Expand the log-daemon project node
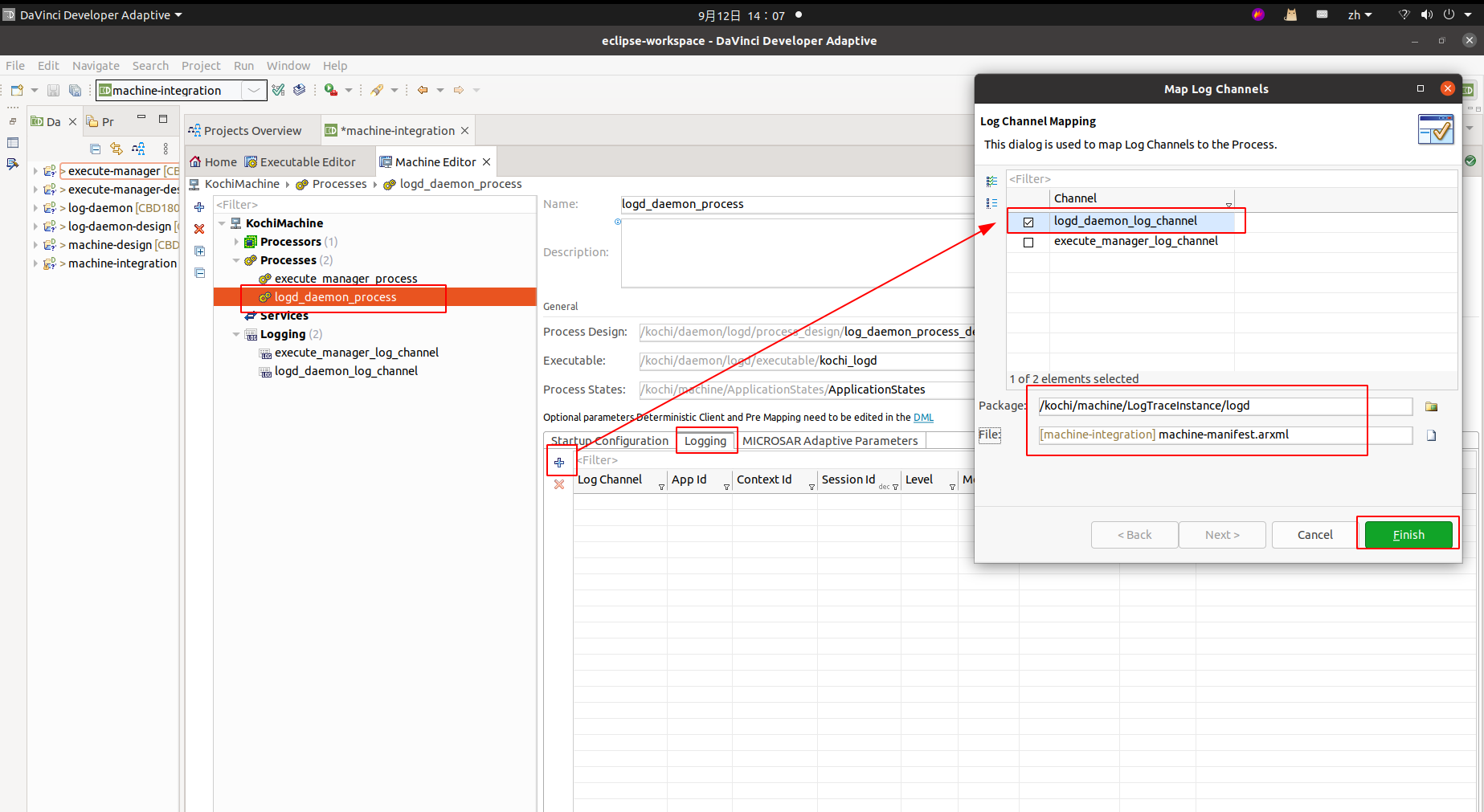The width and height of the screenshot is (1484, 812). [35, 208]
